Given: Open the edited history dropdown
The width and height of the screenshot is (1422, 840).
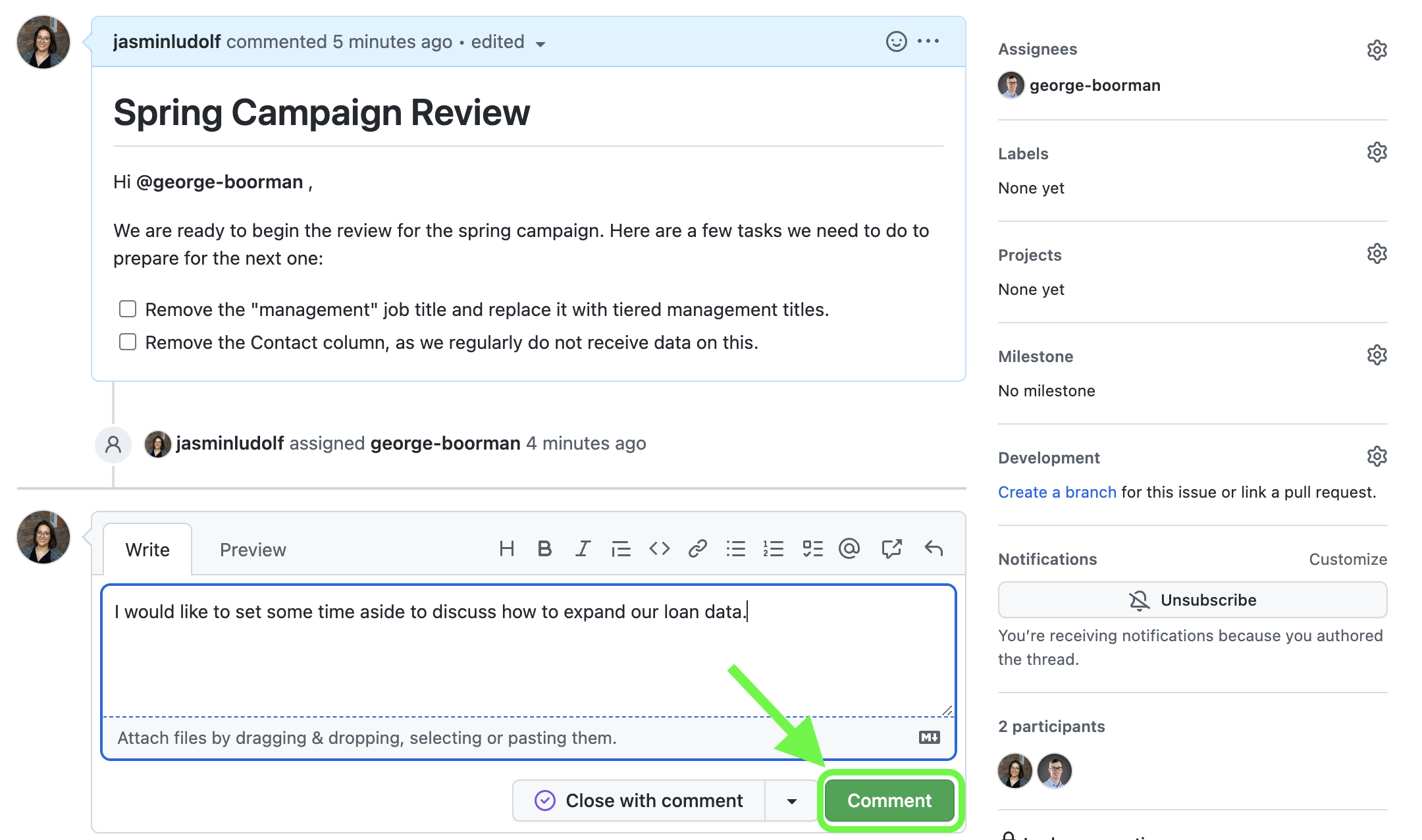Looking at the screenshot, I should click(x=540, y=44).
